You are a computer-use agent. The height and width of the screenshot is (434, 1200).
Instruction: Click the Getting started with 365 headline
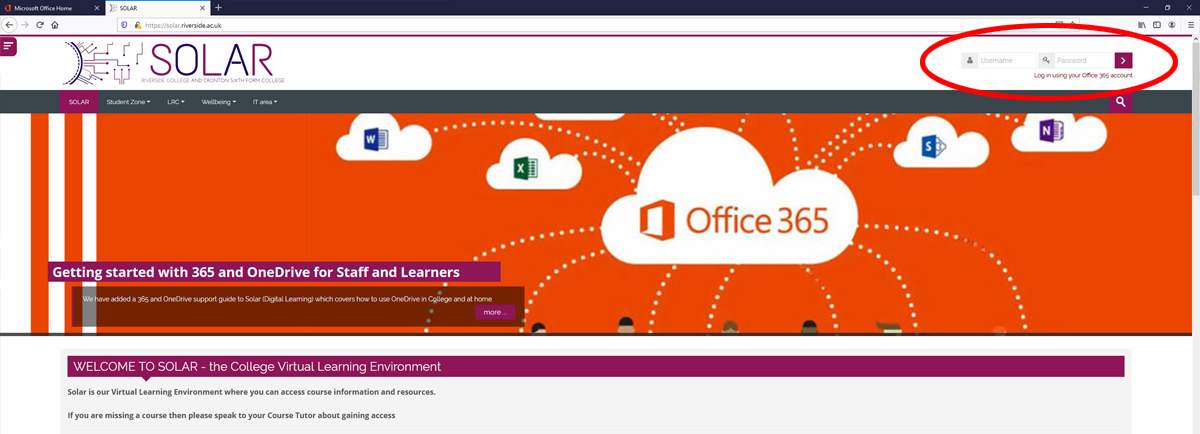point(256,271)
